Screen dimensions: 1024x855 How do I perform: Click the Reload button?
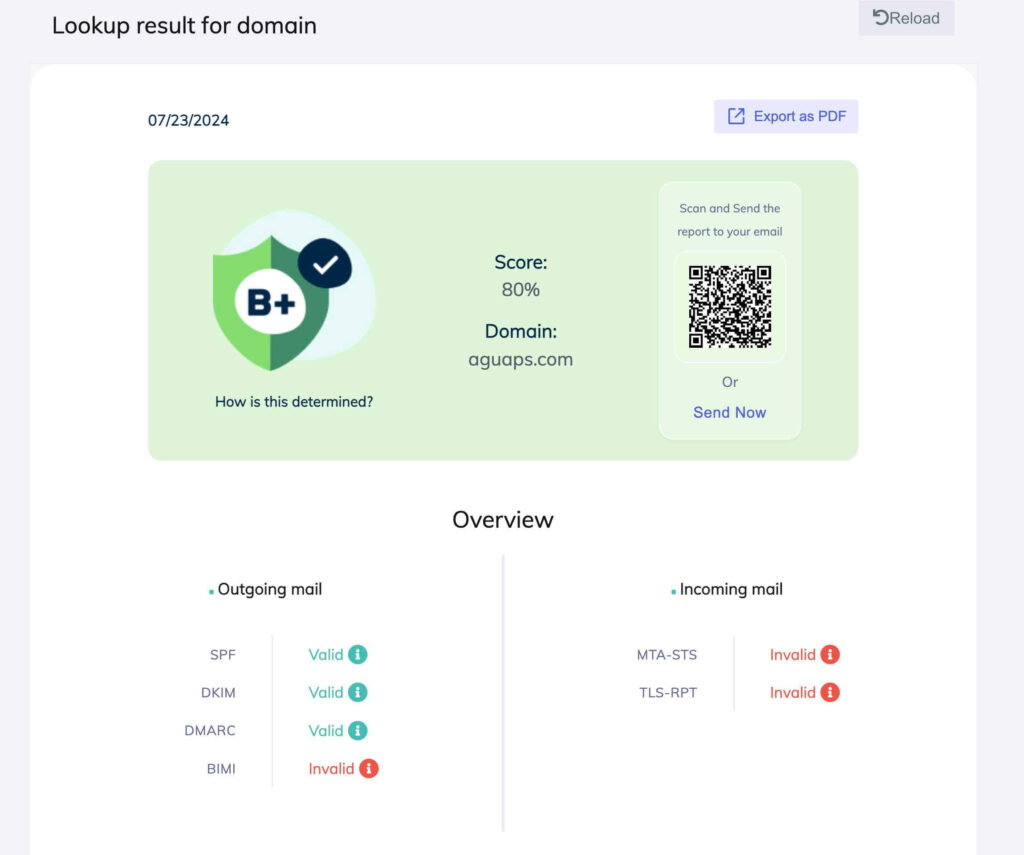pyautogui.click(x=906, y=18)
